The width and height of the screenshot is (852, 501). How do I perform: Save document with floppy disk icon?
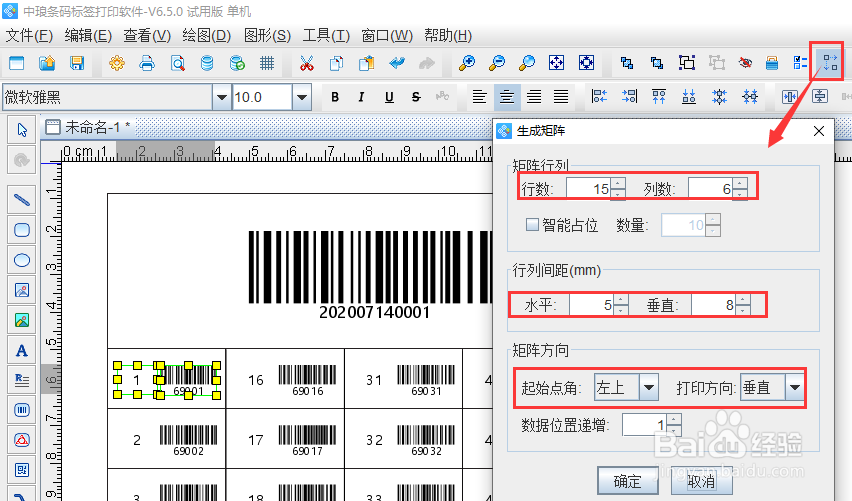tap(77, 64)
